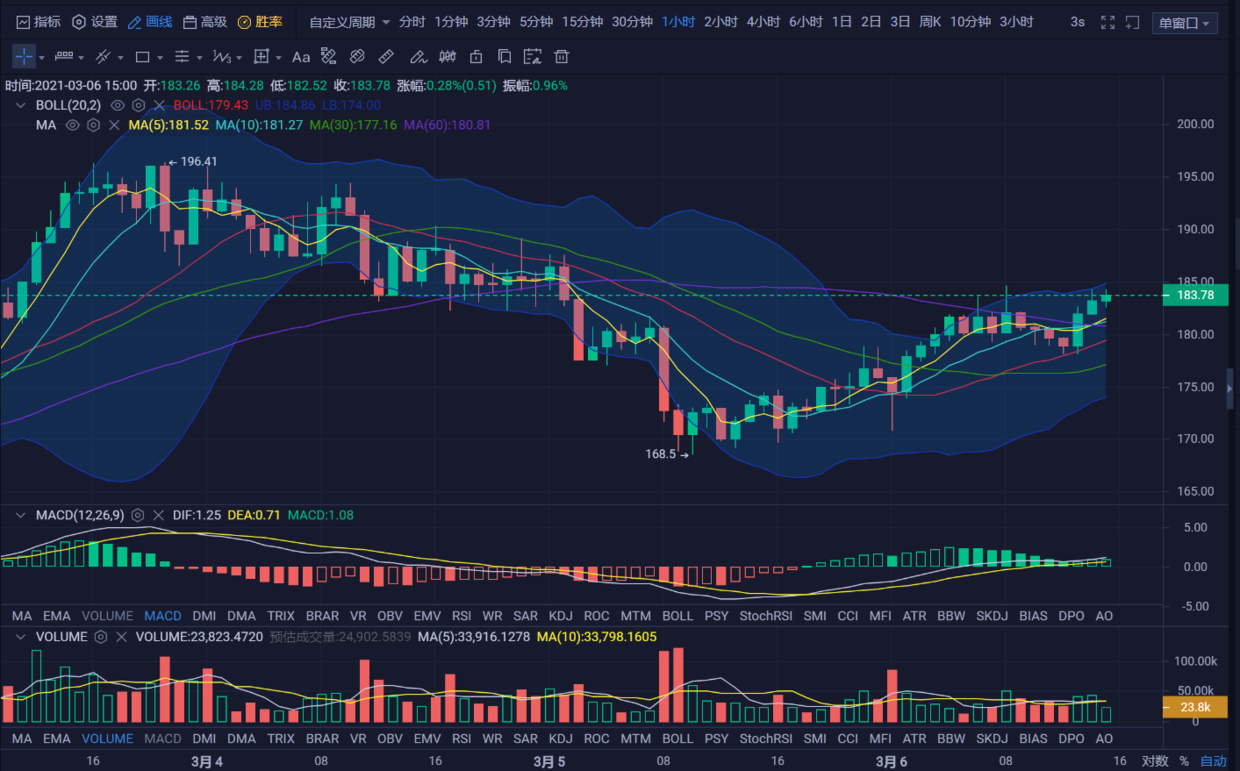
Task: Click the lock drawings icon
Action: click(x=476, y=57)
